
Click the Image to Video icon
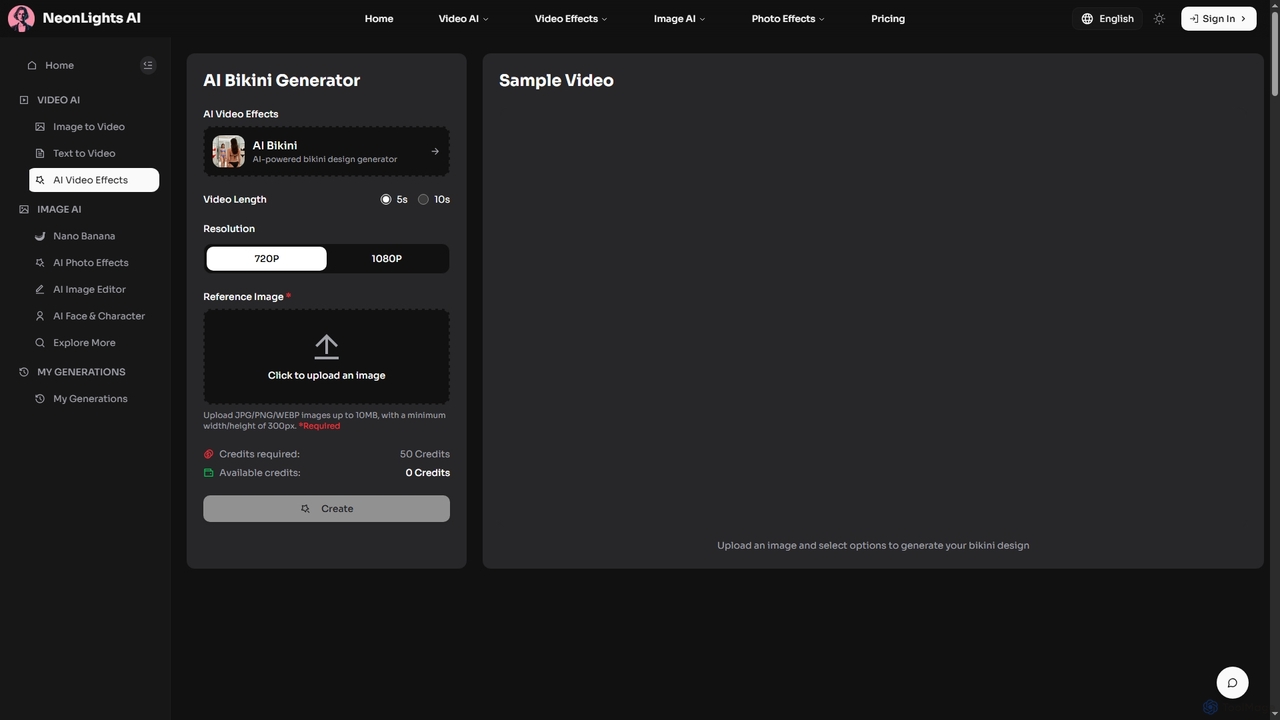click(40, 127)
